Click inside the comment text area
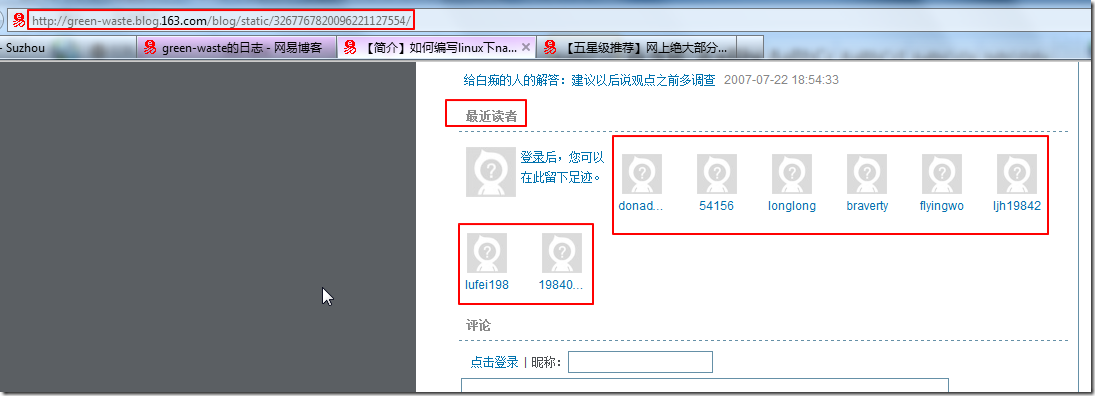Screen dimensions: 1095x396 [705, 387]
